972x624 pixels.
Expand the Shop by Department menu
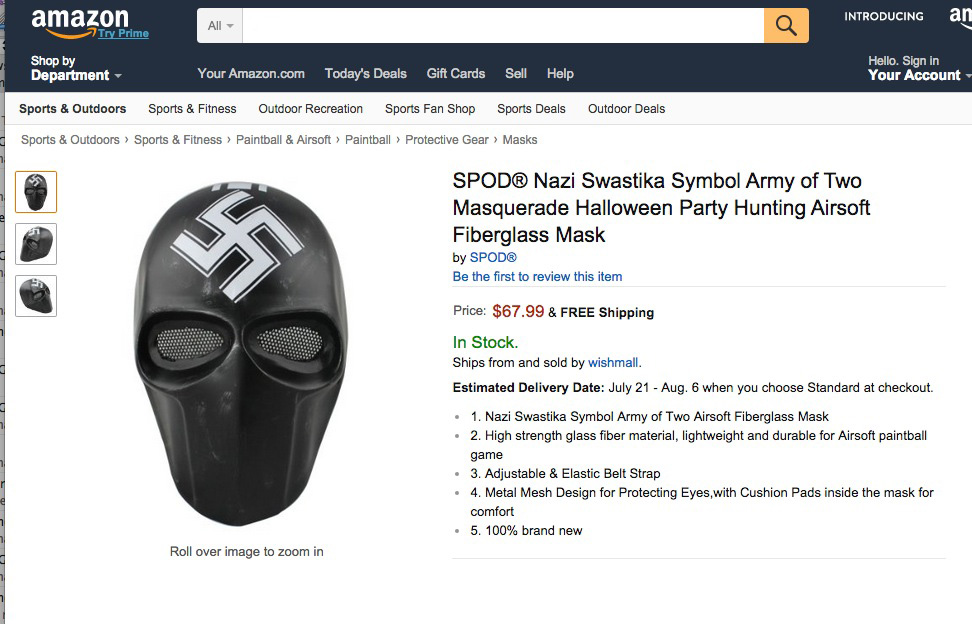[76, 69]
